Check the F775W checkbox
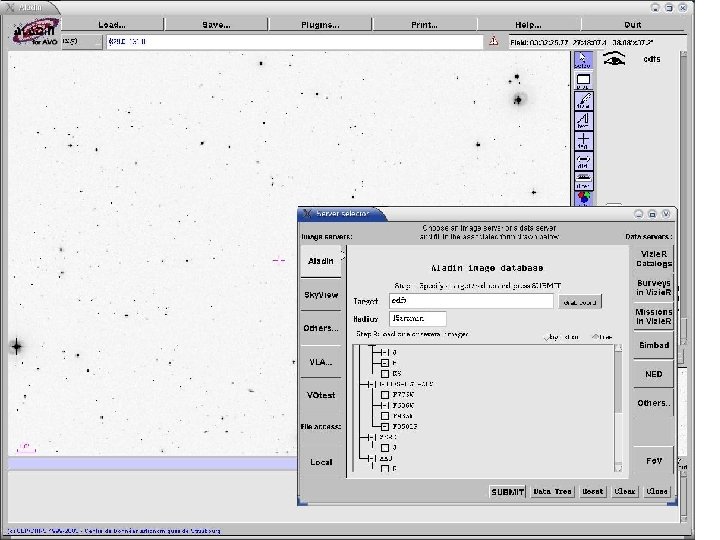This screenshot has width=720, height=540. click(x=385, y=395)
